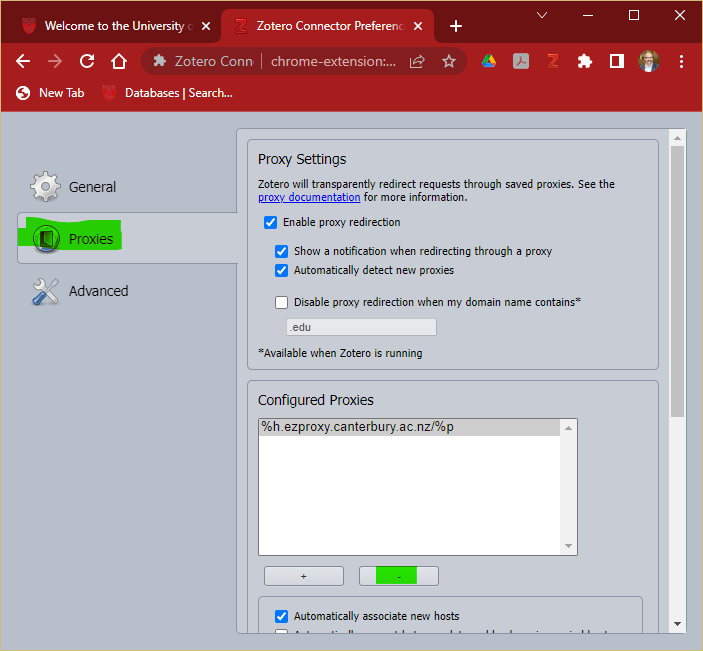Viewport: 703px width, 651px height.
Task: Add a new proxy with plus button
Action: click(304, 576)
